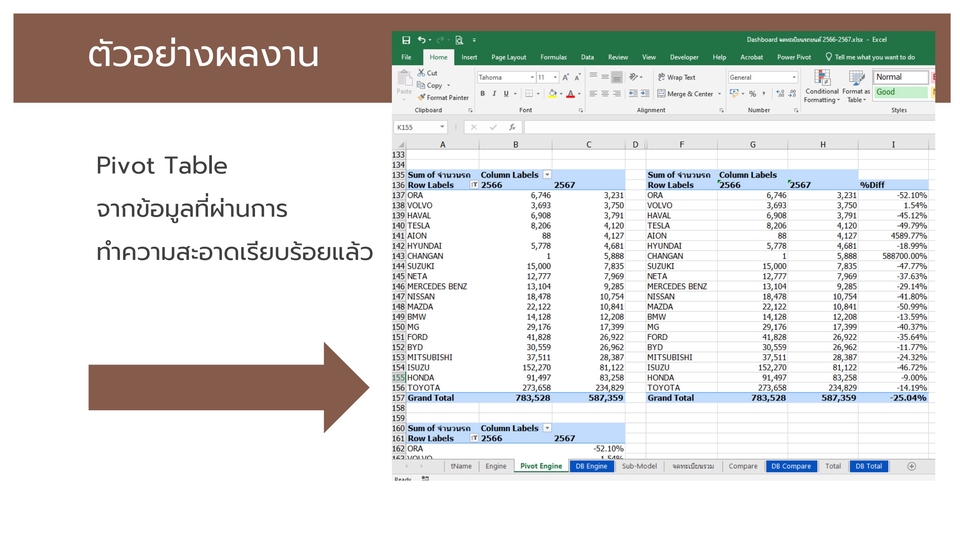This screenshot has width=960, height=540.
Task: Add a new sheet with plus icon
Action: [x=912, y=467]
